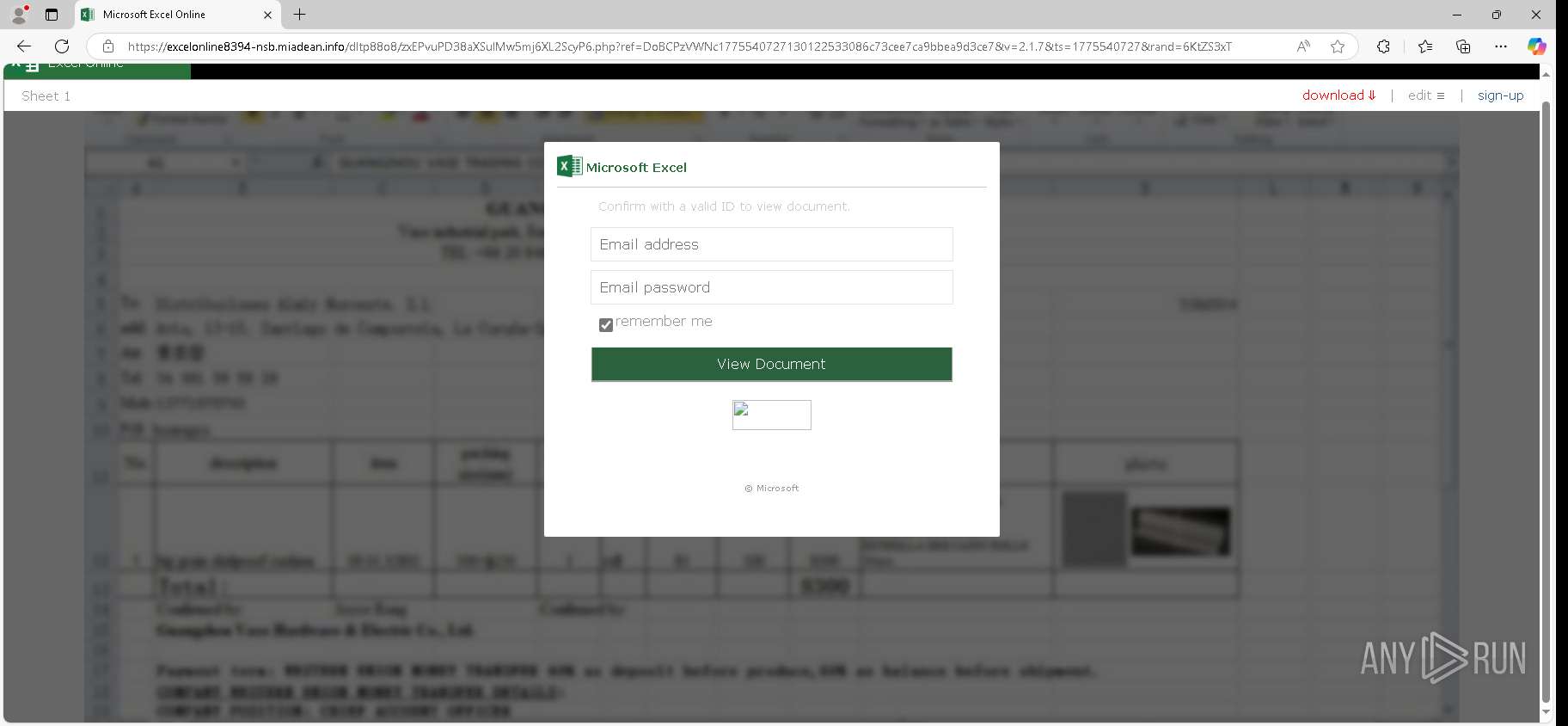Open the favorites list icon
Image resolution: width=1568 pixels, height=726 pixels.
(1425, 46)
